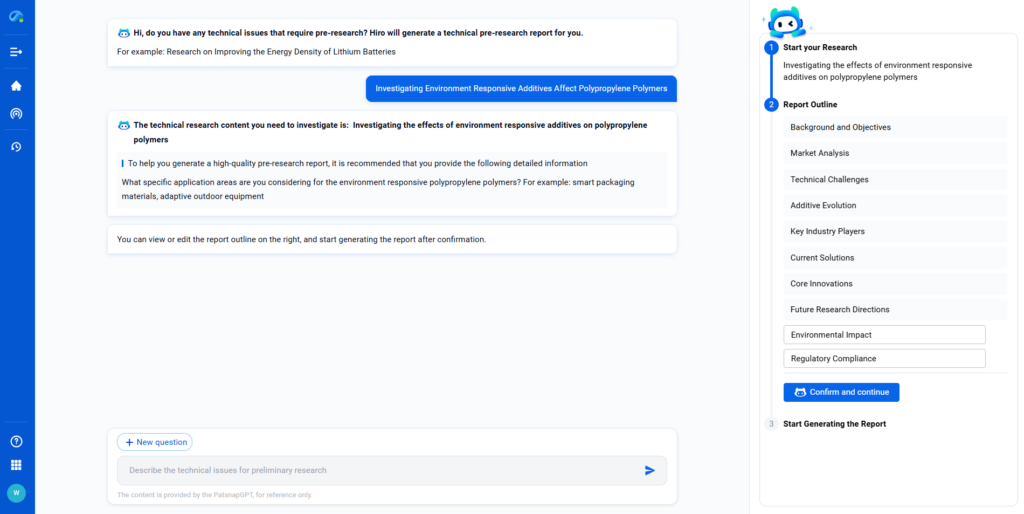
Task: Click step 3 Start Generating the Report
Action: pos(834,424)
